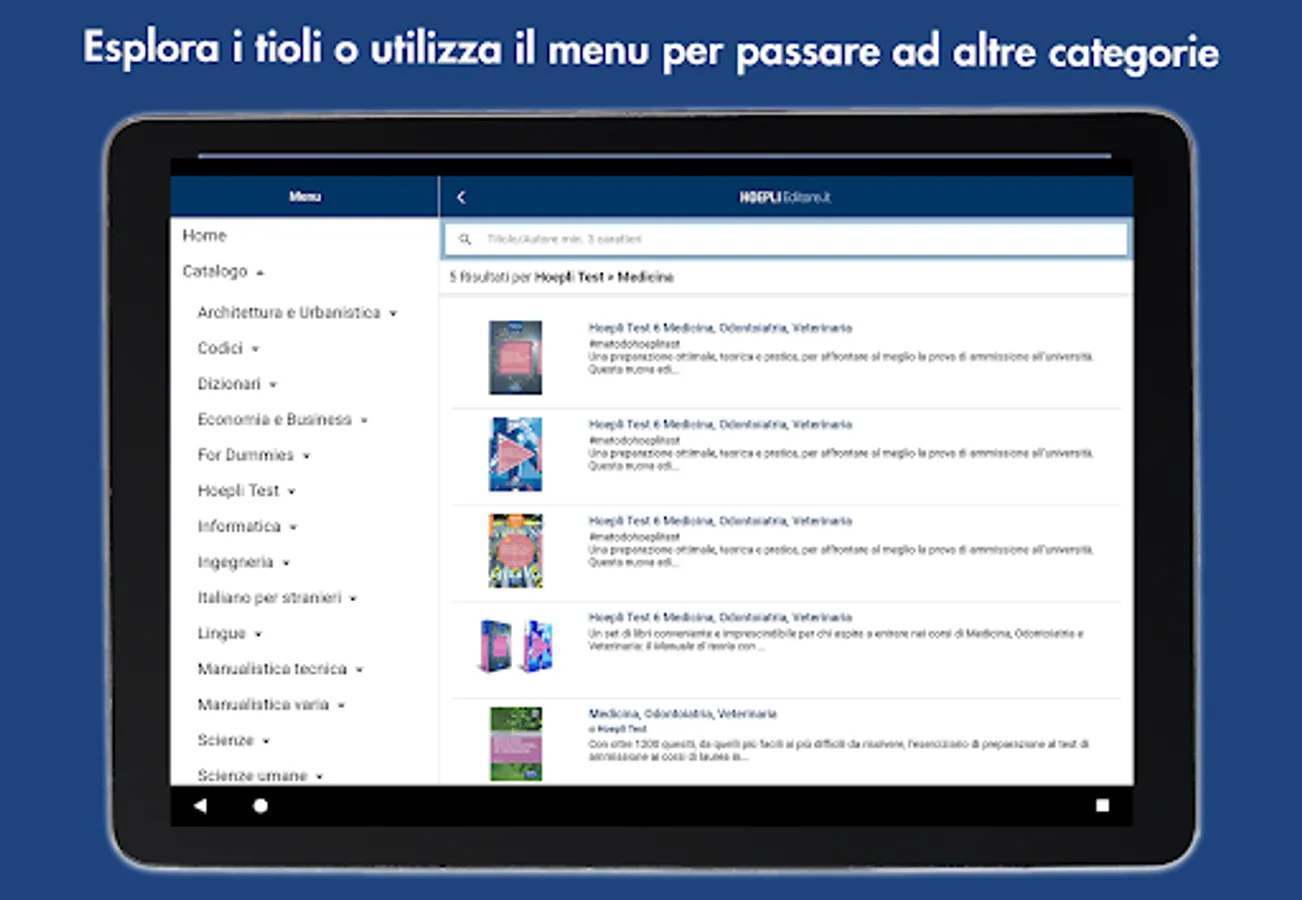
Task: Expand Italiano per stranieri arrow
Action: click(353, 599)
